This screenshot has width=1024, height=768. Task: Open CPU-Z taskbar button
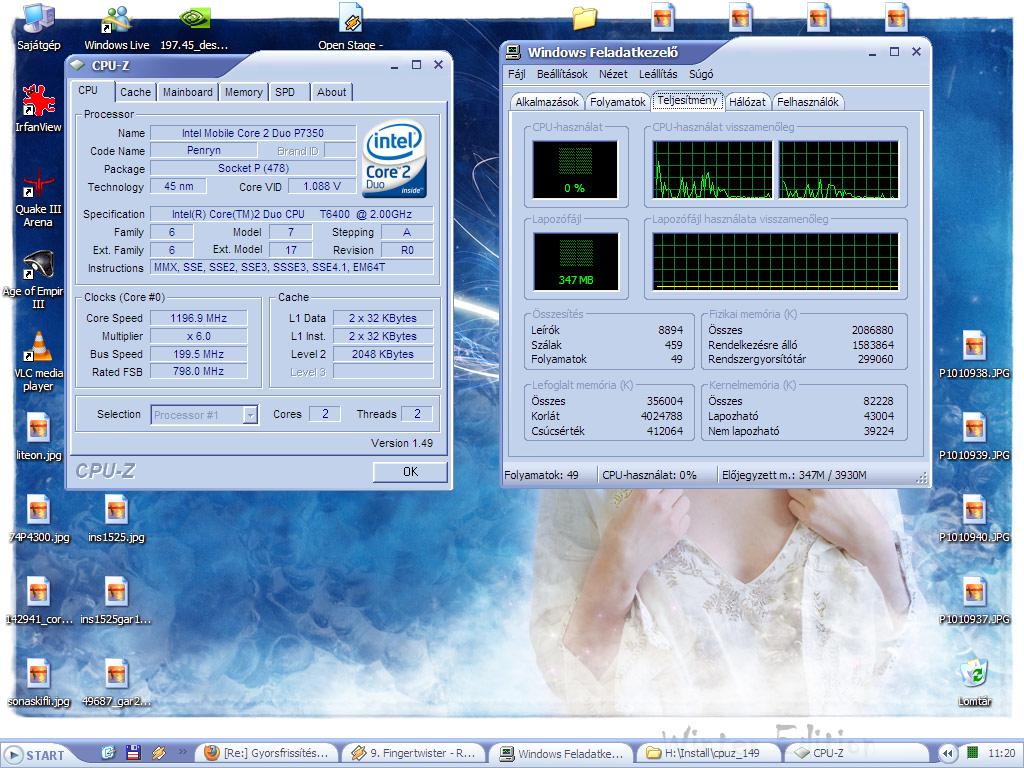(856, 753)
